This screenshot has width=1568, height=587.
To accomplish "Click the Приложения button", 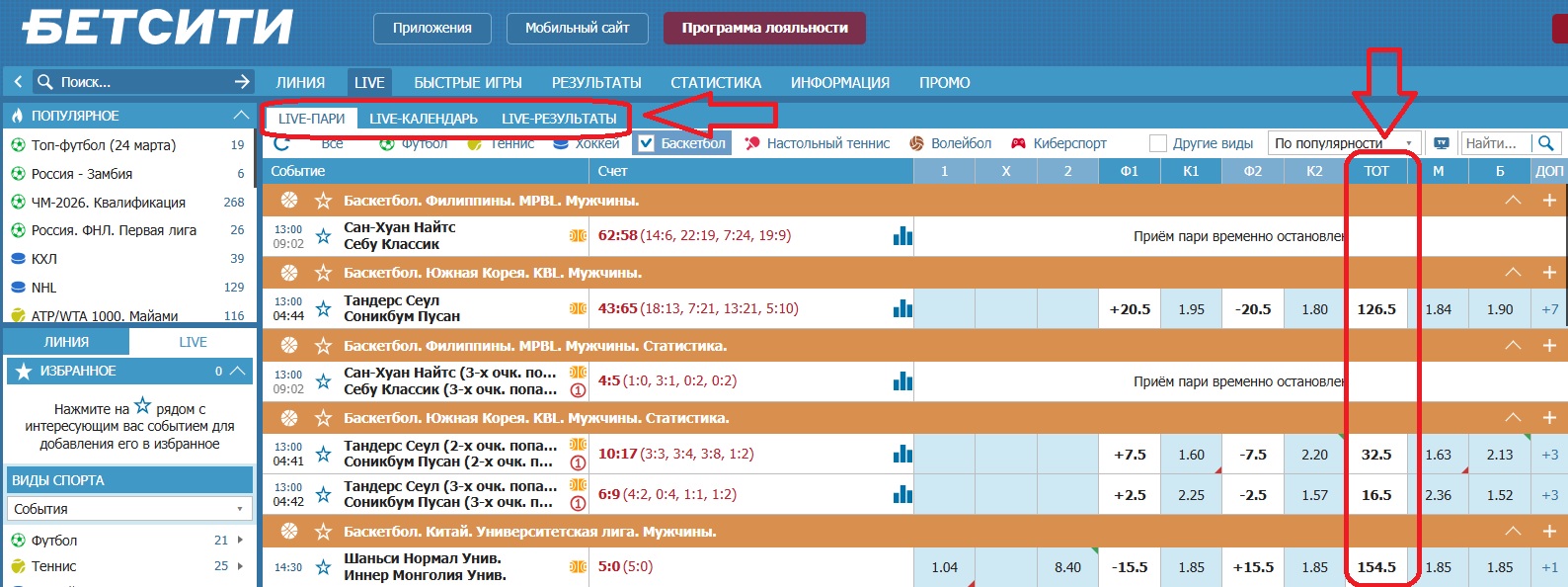I will tap(432, 28).
